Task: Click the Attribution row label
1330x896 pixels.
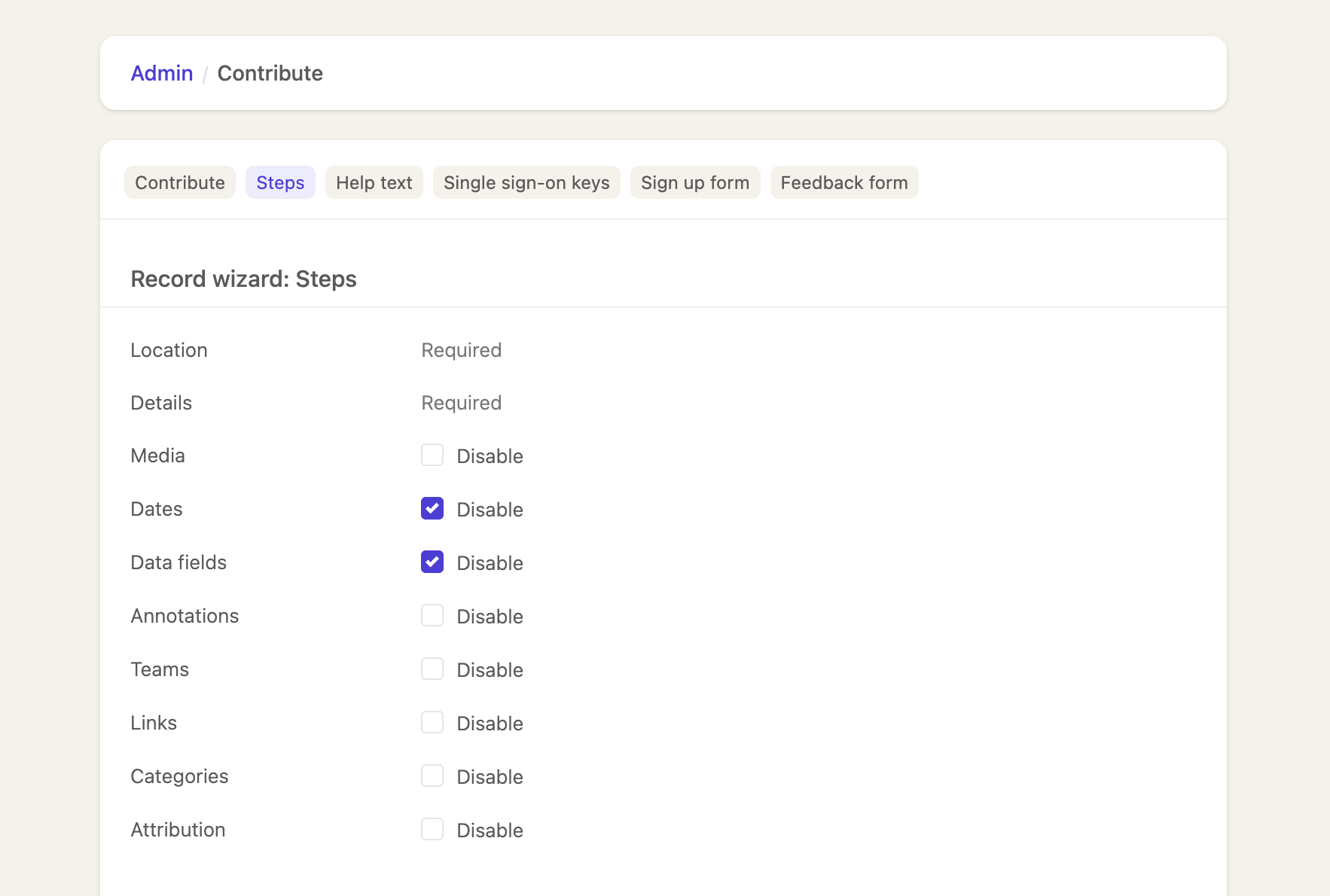Action: [178, 830]
